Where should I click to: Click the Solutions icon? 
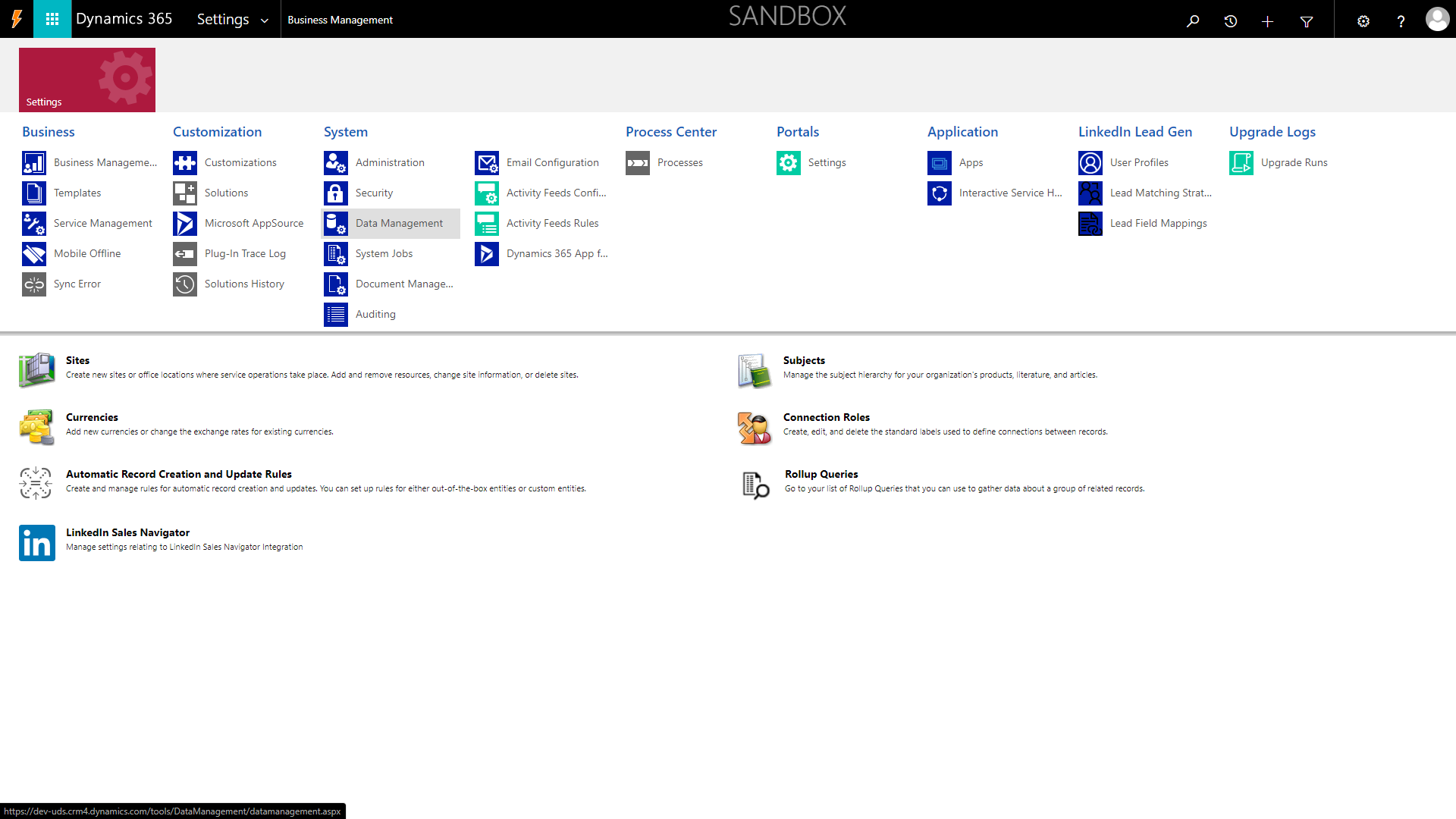point(185,193)
